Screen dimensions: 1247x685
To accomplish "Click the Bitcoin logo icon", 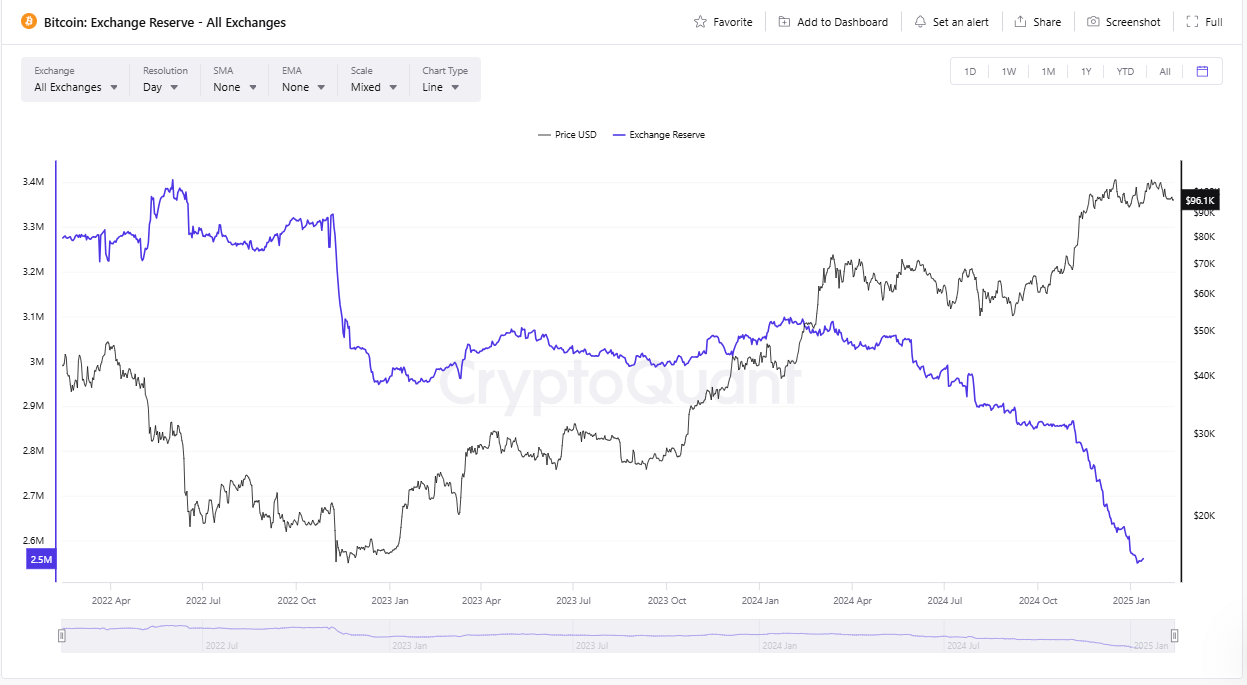I will 28,21.
